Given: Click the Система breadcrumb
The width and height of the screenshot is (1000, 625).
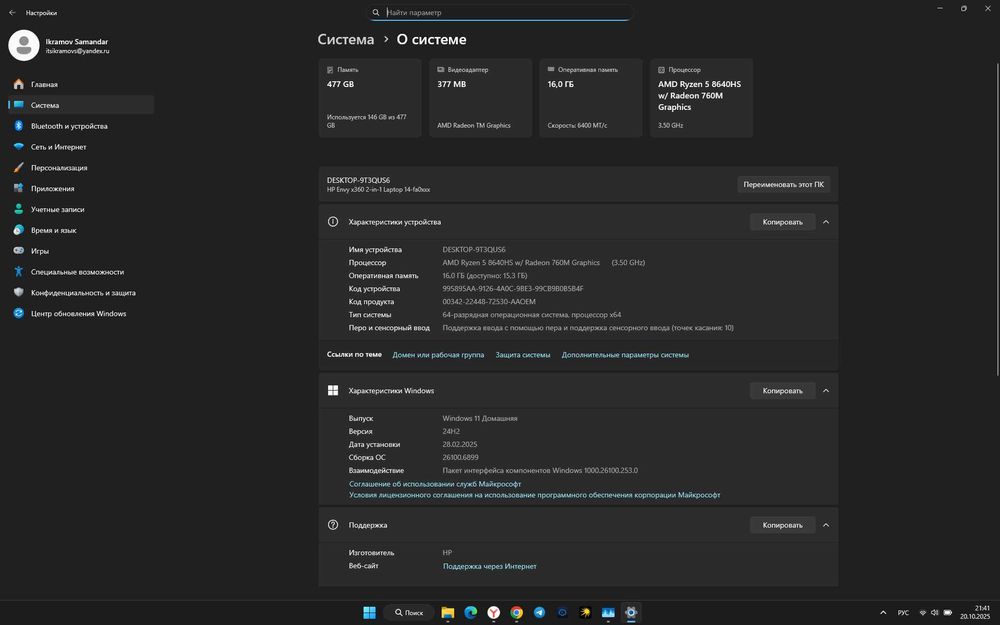Looking at the screenshot, I should pos(345,40).
